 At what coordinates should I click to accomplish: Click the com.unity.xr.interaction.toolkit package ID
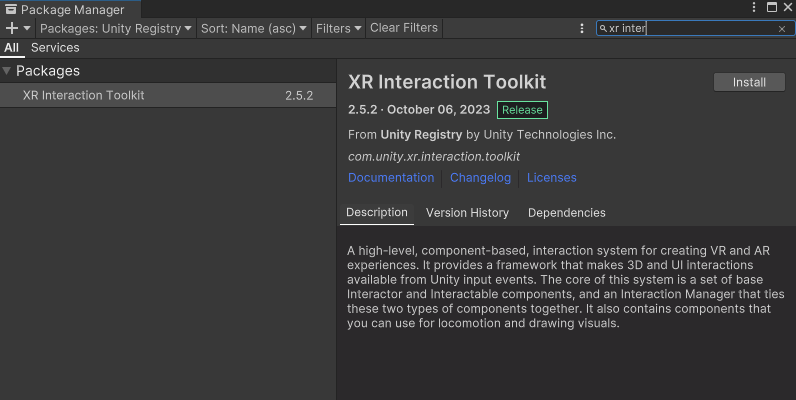click(x=434, y=157)
